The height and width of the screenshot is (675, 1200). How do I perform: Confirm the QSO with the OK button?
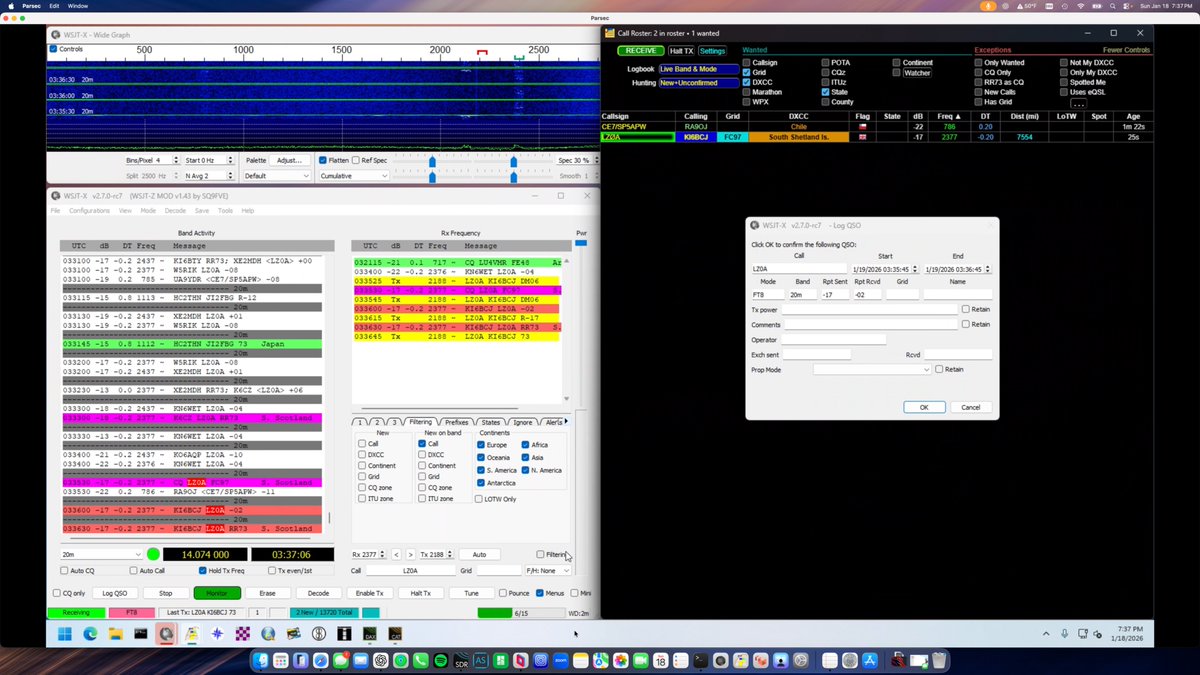click(x=924, y=407)
